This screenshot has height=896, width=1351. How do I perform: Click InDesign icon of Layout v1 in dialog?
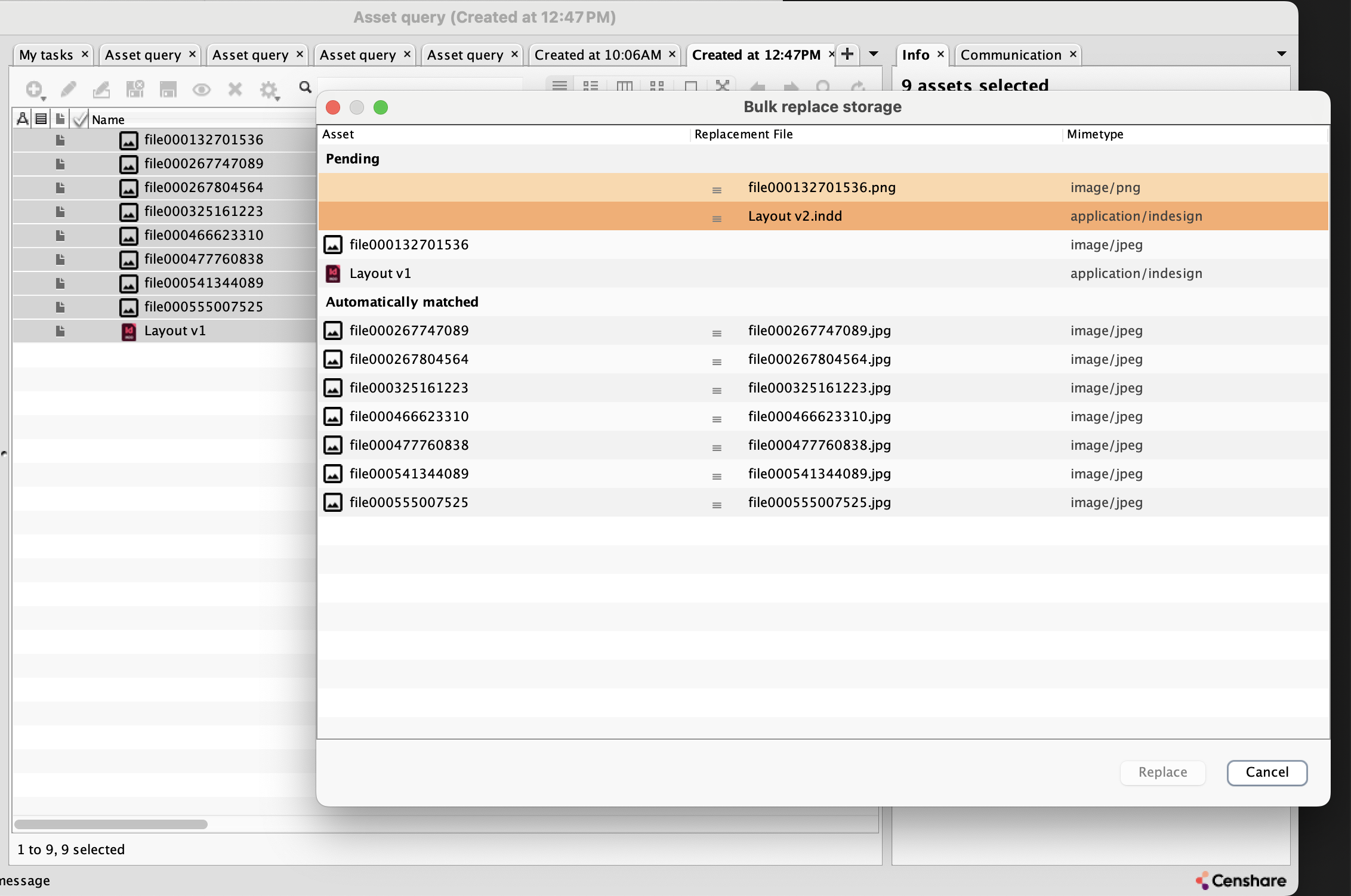tap(333, 273)
